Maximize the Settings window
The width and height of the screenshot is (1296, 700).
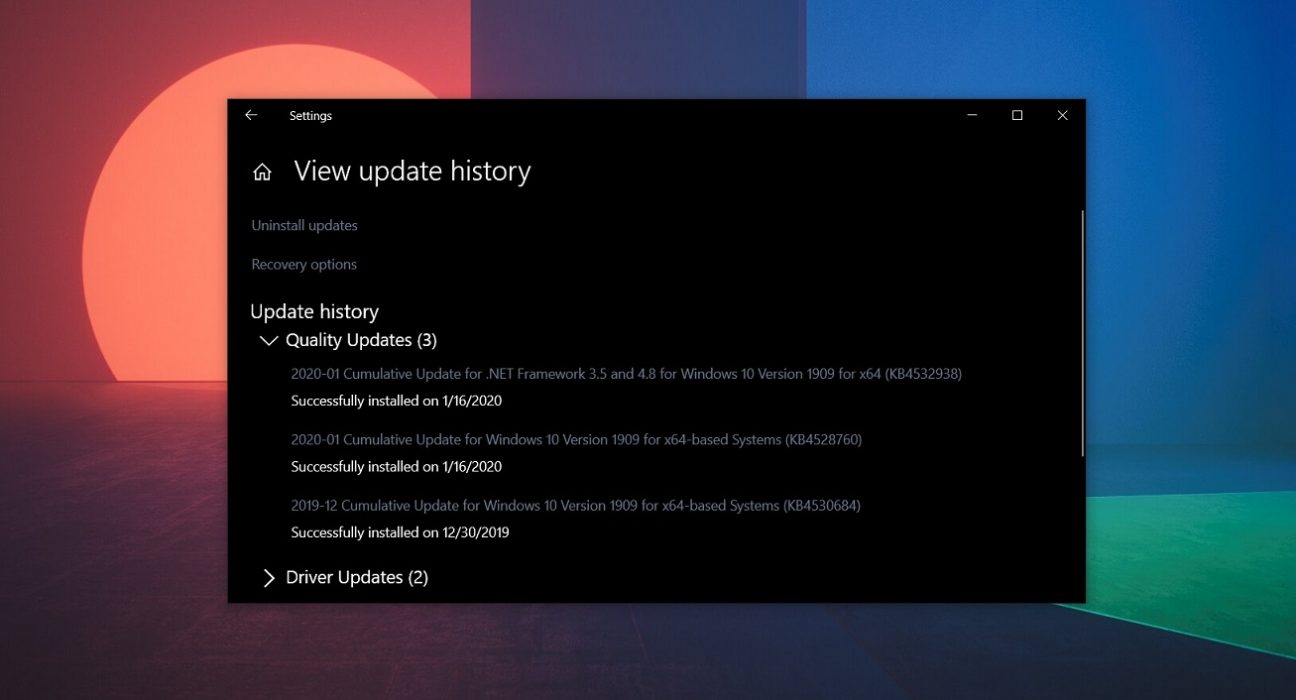click(1017, 115)
